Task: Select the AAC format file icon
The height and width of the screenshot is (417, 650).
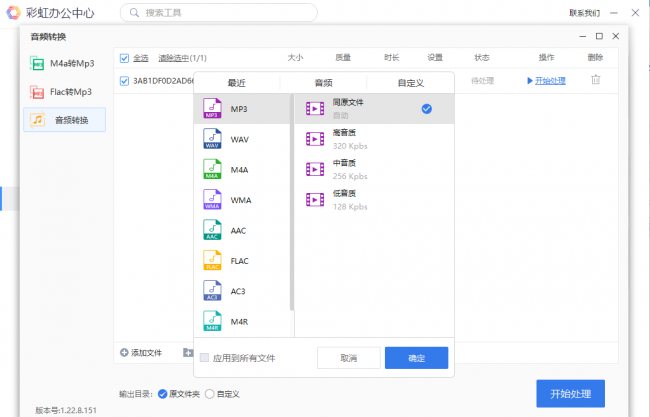Action: click(x=212, y=230)
